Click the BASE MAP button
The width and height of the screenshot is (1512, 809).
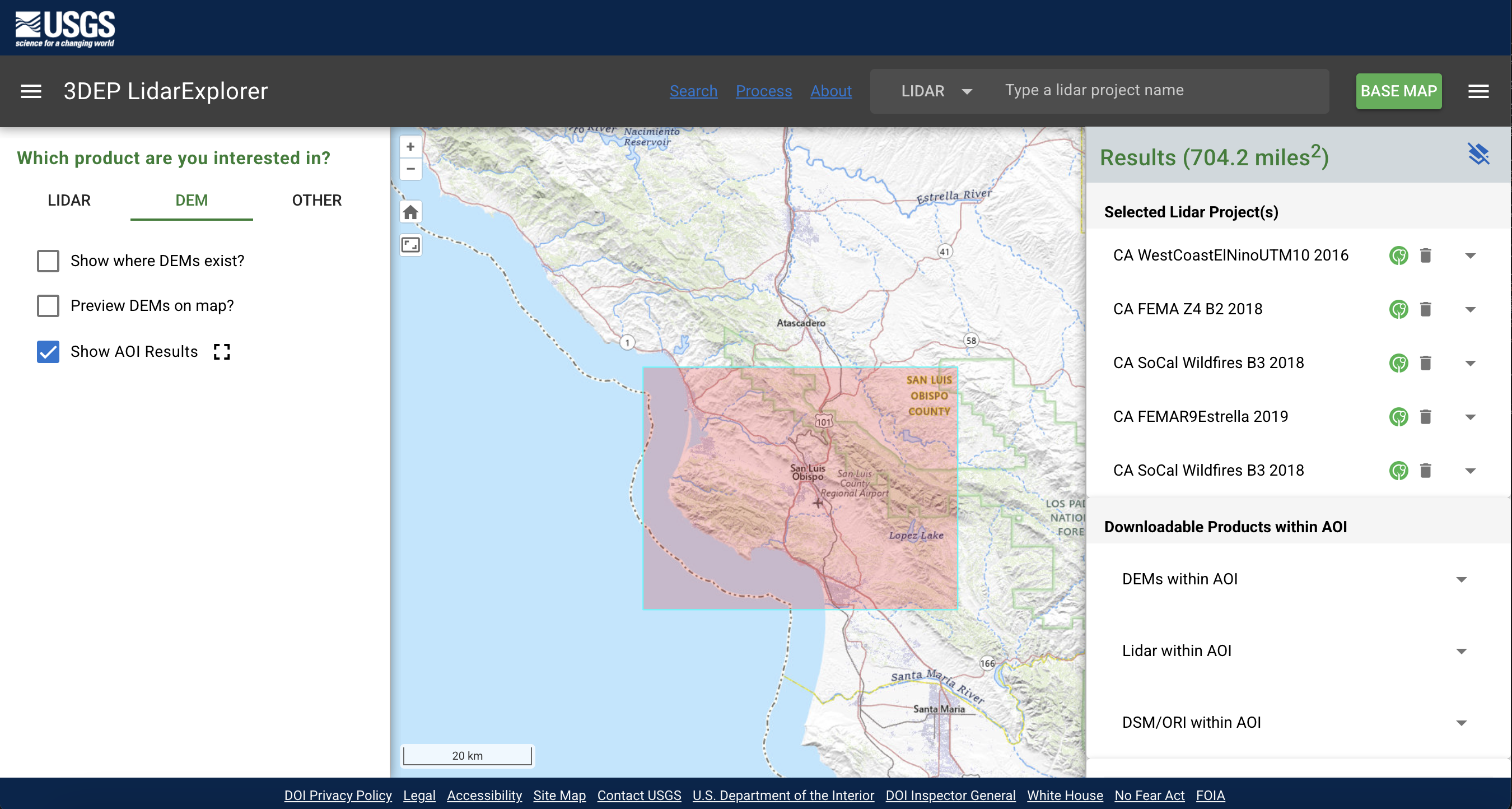click(1398, 91)
